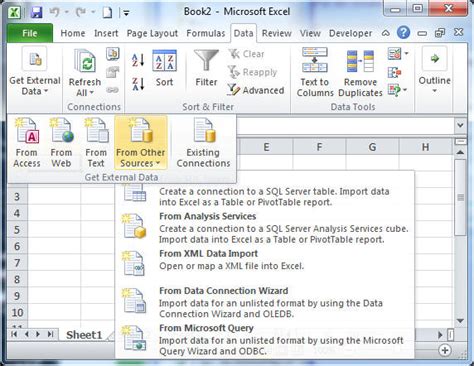474x366 pixels.
Task: Click the Redo arrow in quick access toolbar
Action: (x=81, y=12)
